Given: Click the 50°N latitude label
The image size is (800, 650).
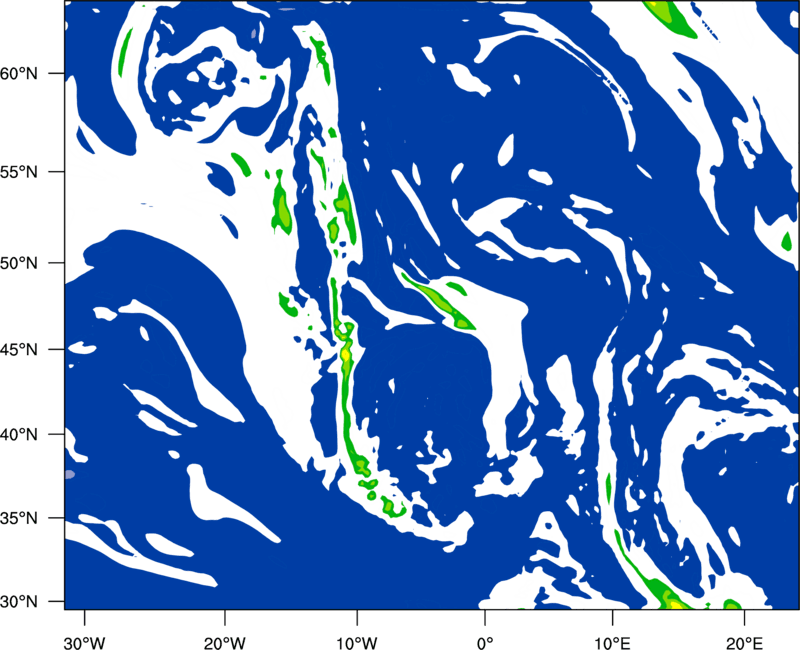Looking at the screenshot, I should pyautogui.click(x=19, y=264).
